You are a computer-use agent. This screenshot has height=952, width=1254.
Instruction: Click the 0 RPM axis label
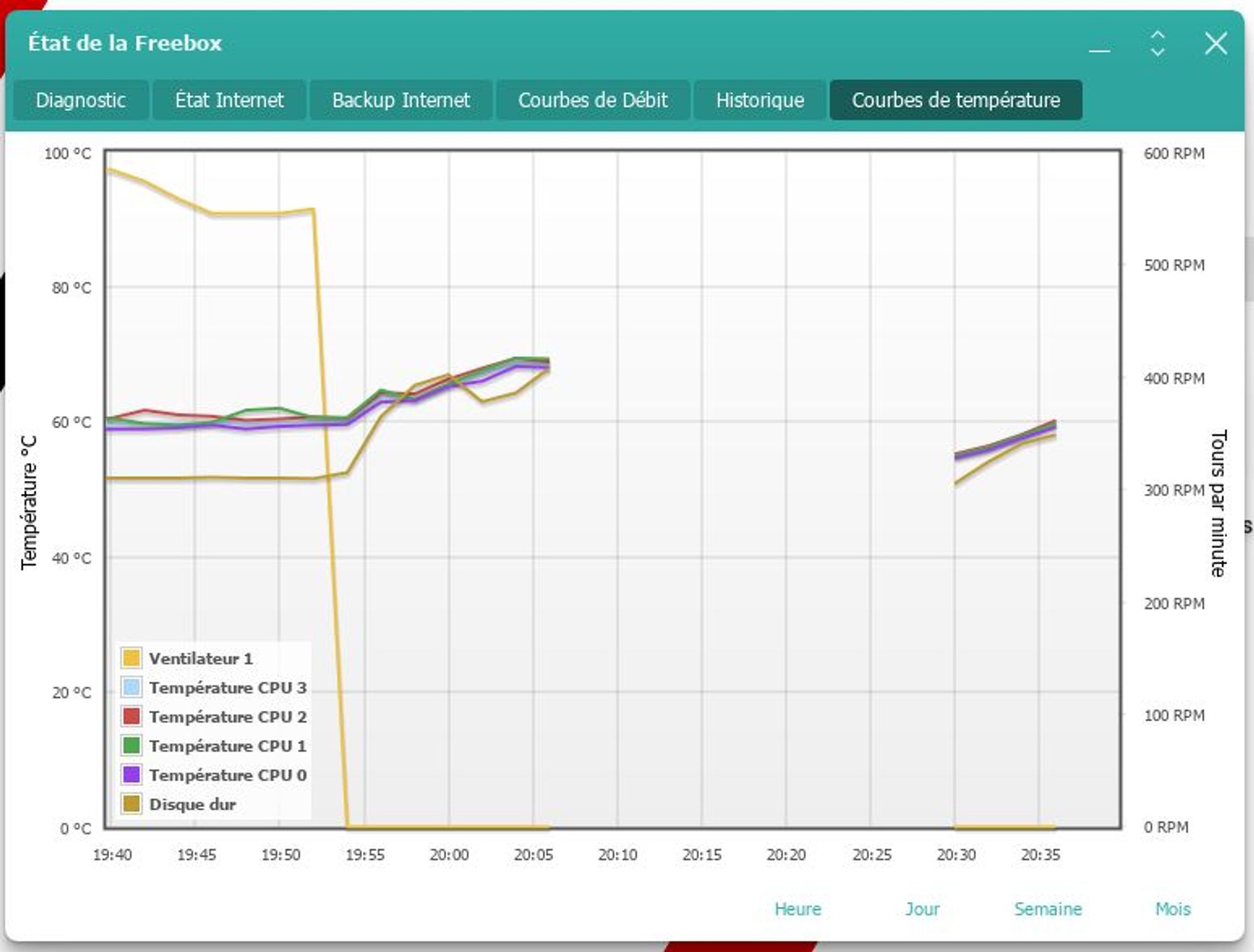coord(1166,827)
